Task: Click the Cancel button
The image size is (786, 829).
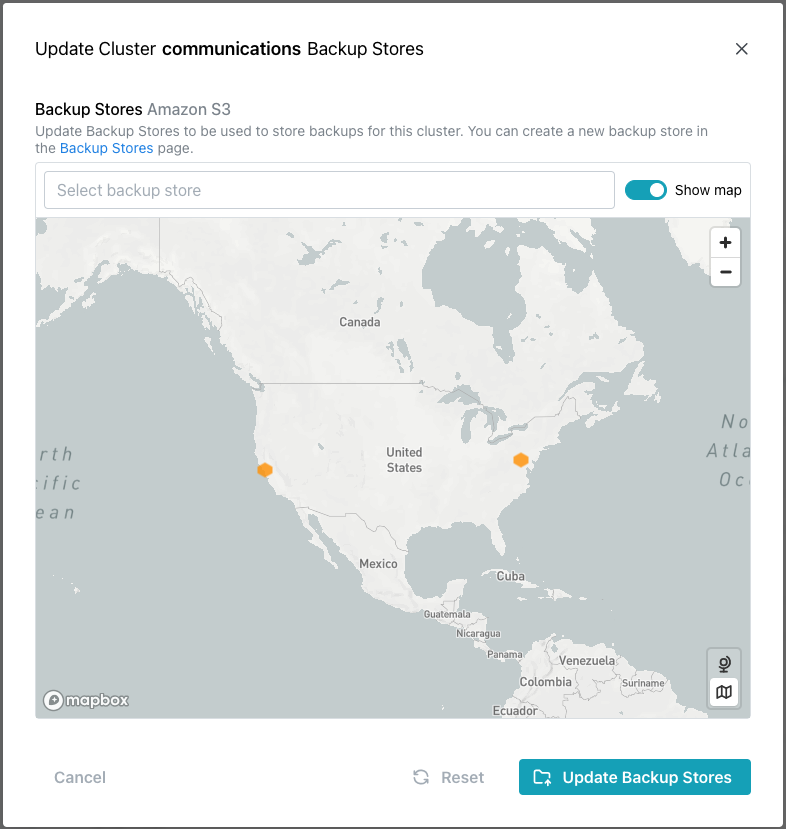Action: pos(79,777)
